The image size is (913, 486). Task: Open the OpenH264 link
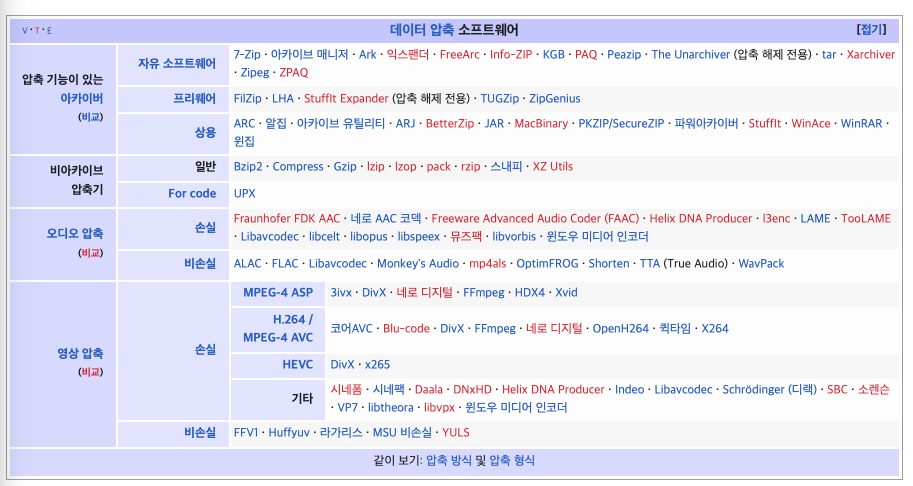621,328
